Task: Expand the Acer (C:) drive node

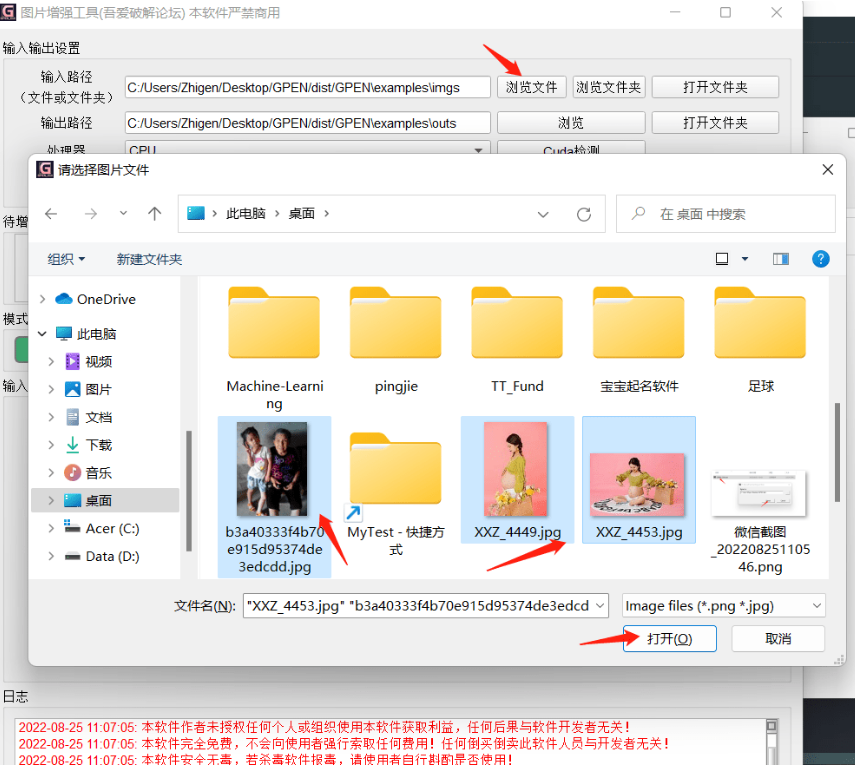Action: pos(51,528)
